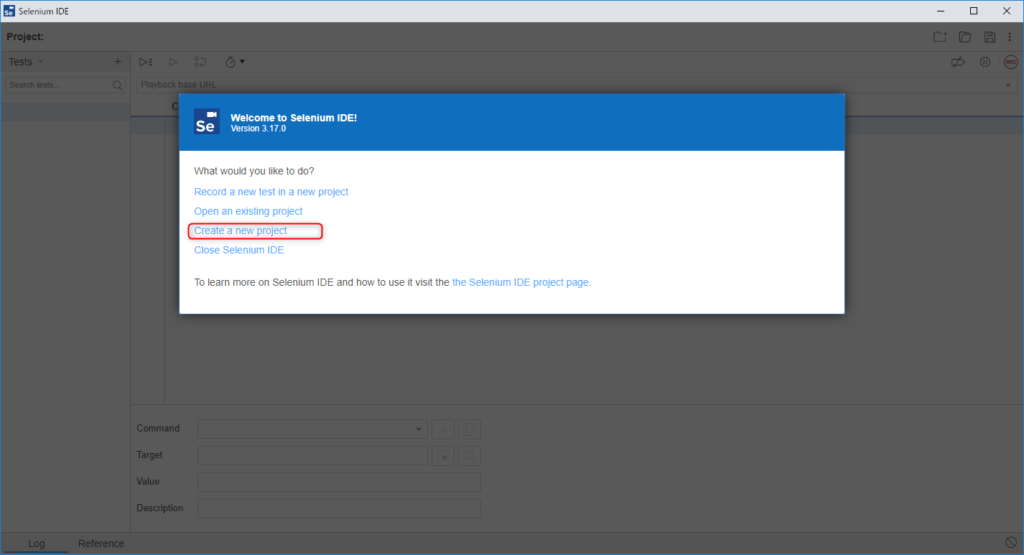Click the search tests magnifier icon

point(118,85)
